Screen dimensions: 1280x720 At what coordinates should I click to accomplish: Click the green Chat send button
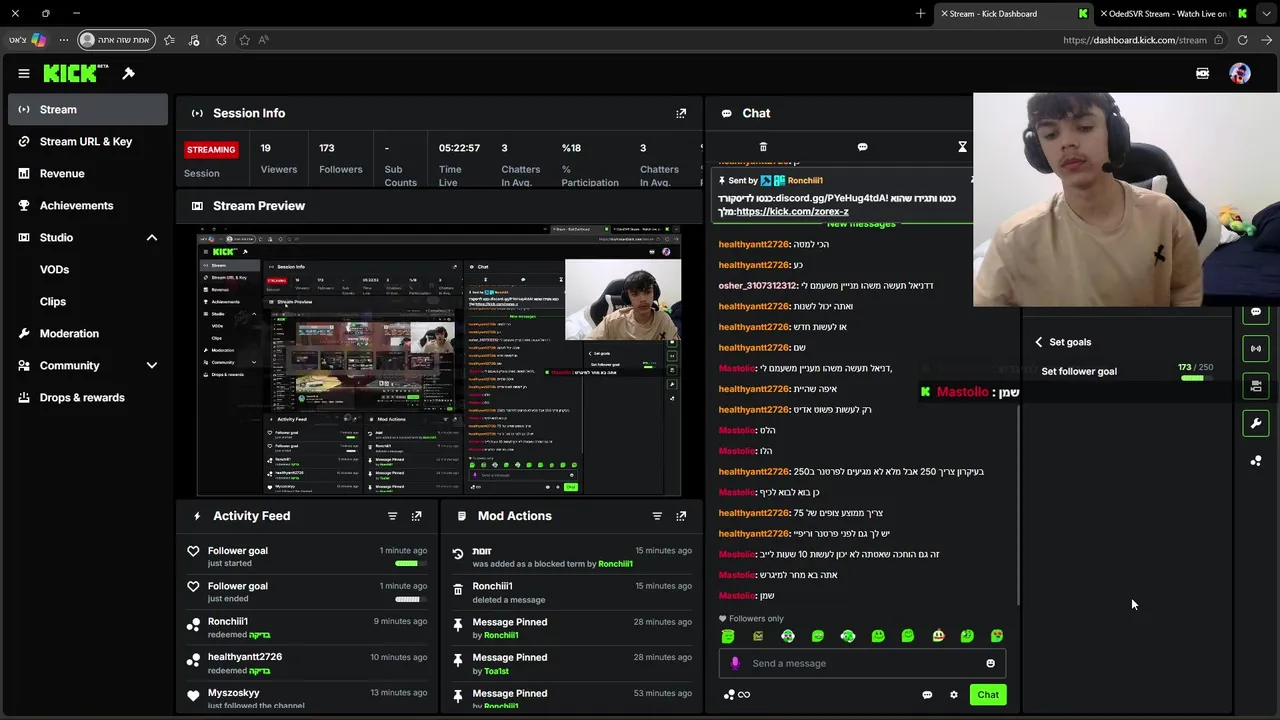tap(988, 695)
